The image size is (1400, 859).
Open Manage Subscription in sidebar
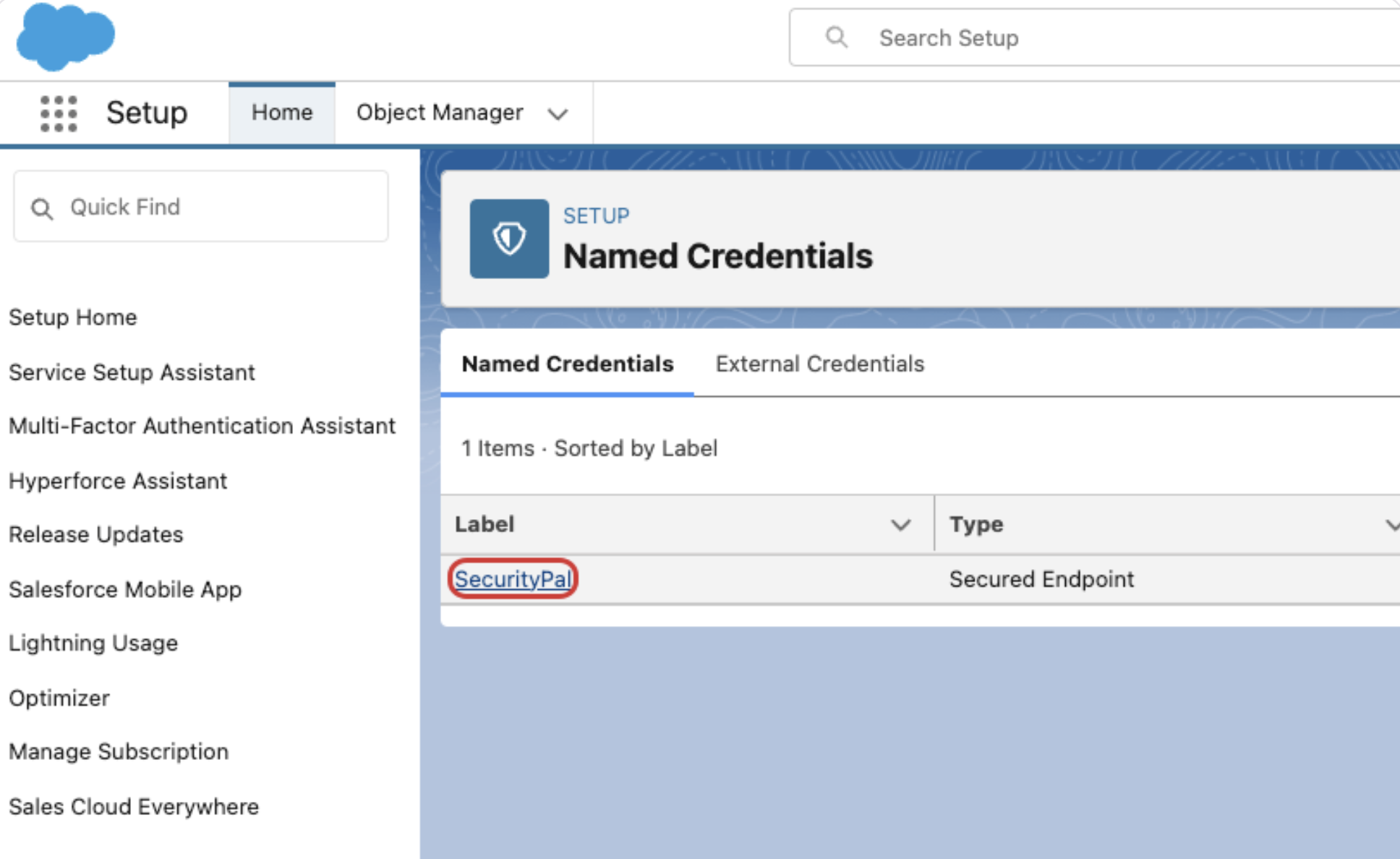pos(119,751)
